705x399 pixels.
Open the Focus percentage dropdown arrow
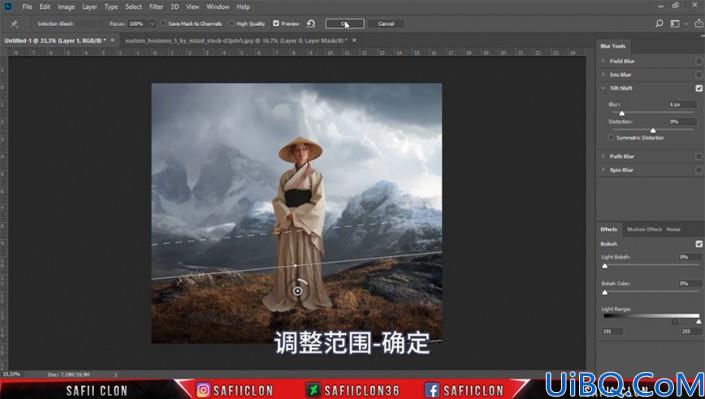[x=152, y=24]
